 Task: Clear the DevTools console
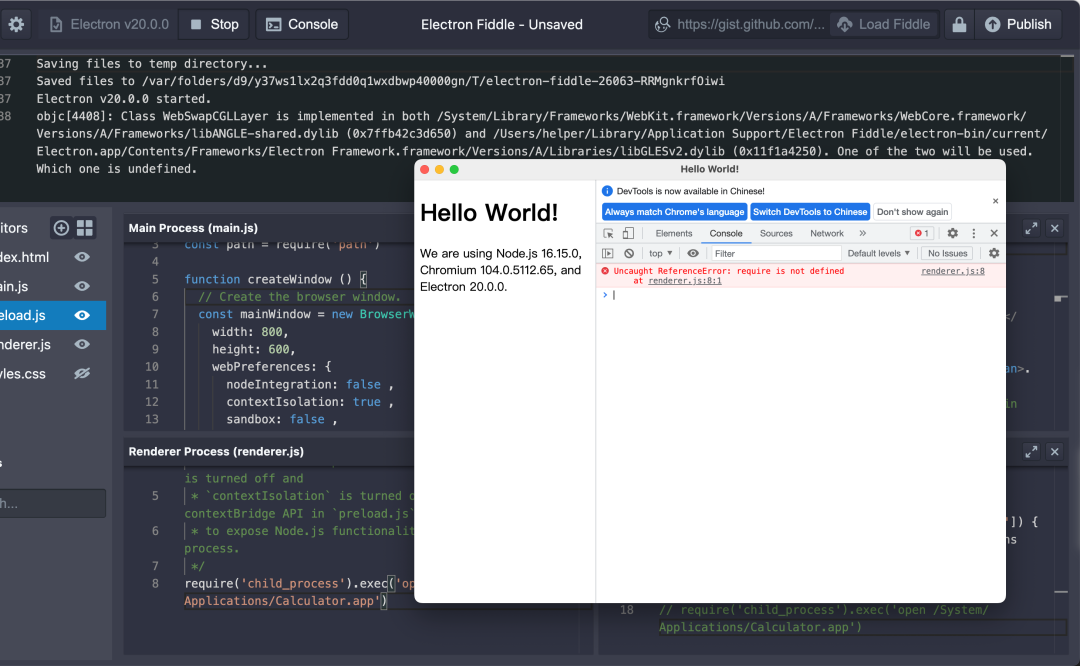(629, 253)
